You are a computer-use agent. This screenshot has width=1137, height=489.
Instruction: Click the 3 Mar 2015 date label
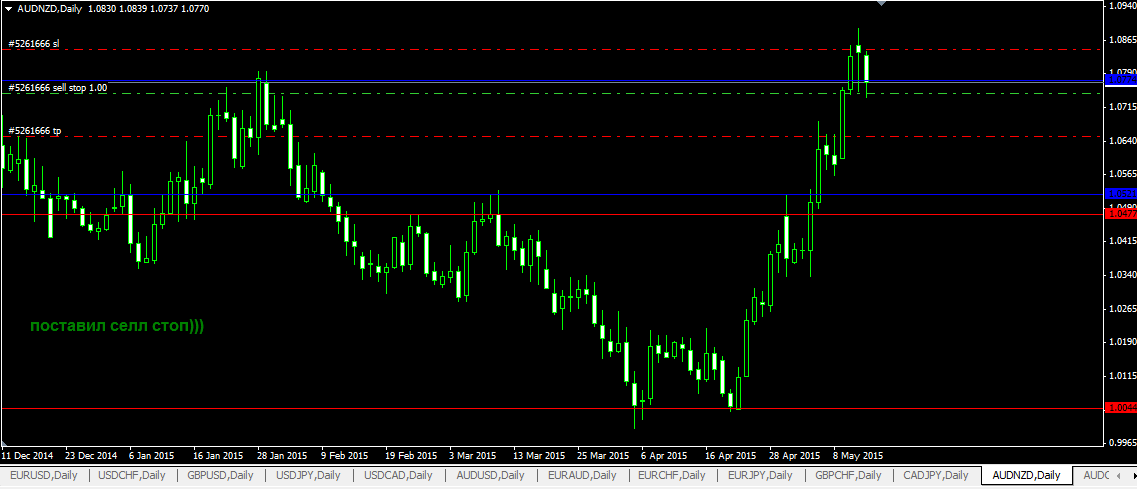point(472,456)
